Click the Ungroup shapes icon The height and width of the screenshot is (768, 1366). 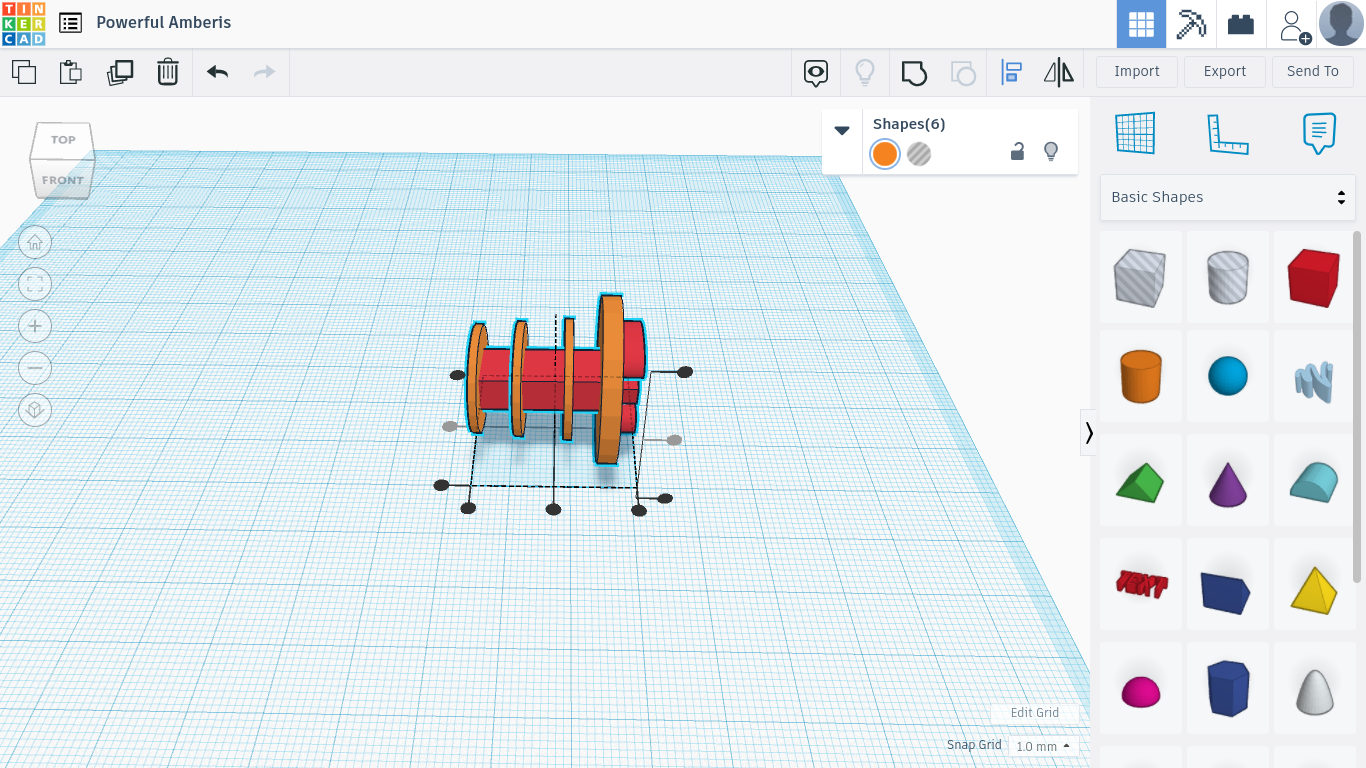[963, 72]
